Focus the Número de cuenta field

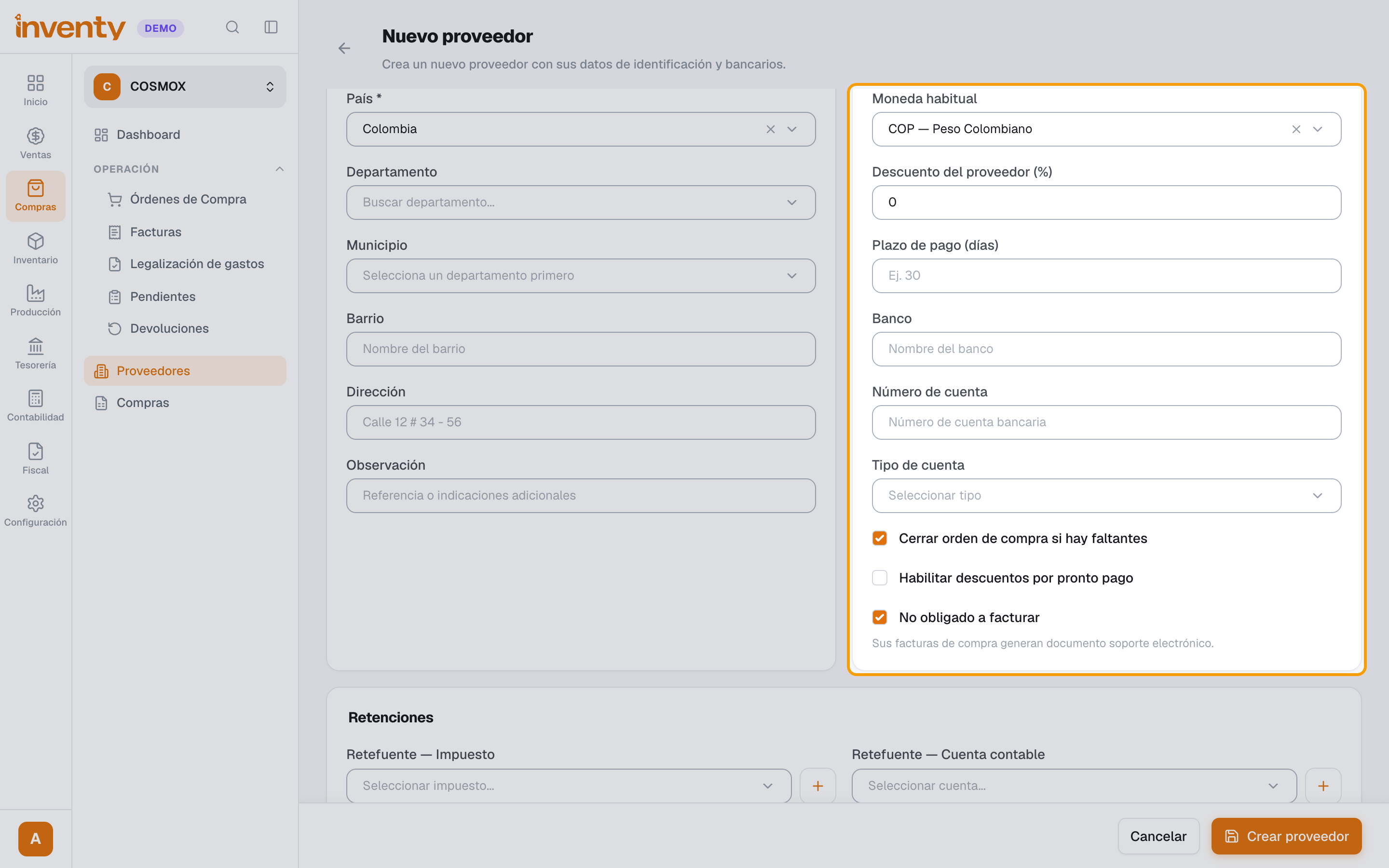pyautogui.click(x=1106, y=422)
